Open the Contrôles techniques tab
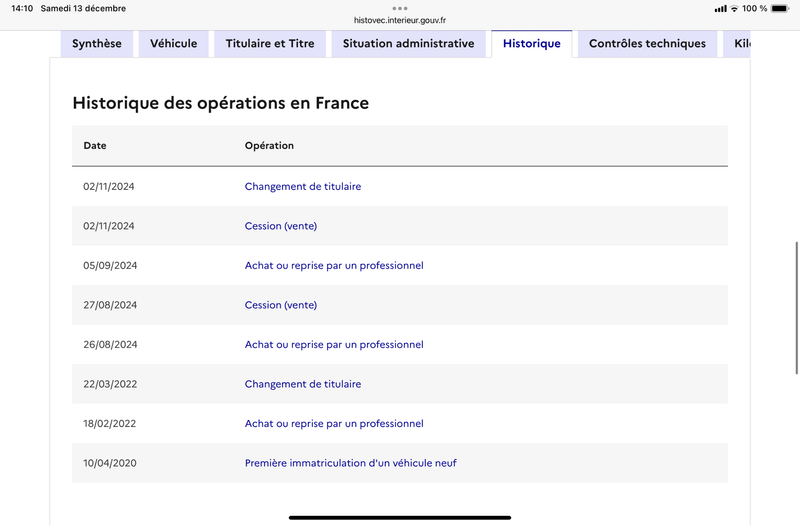Viewport: 800px width, 525px height. click(647, 44)
